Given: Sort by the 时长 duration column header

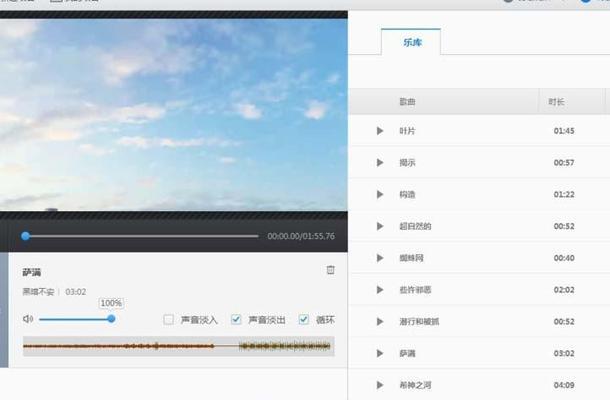Looking at the screenshot, I should point(556,102).
